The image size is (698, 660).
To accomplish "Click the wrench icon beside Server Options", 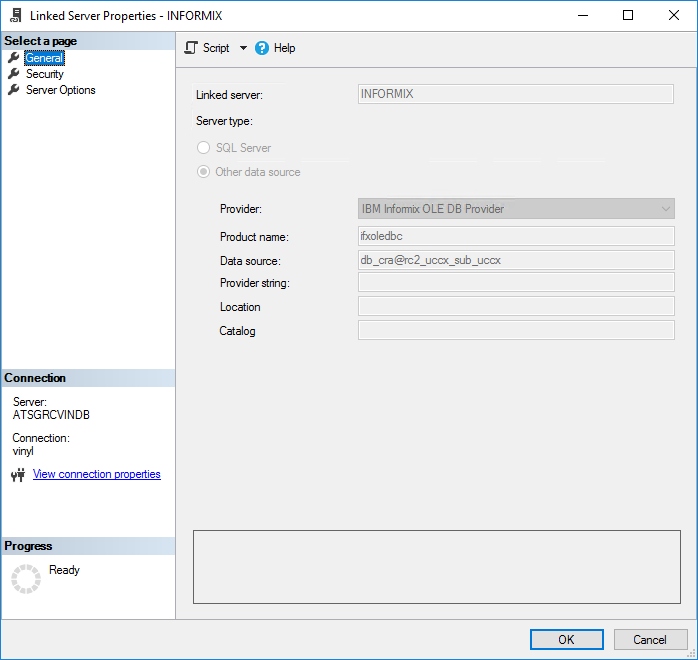I will point(14,90).
